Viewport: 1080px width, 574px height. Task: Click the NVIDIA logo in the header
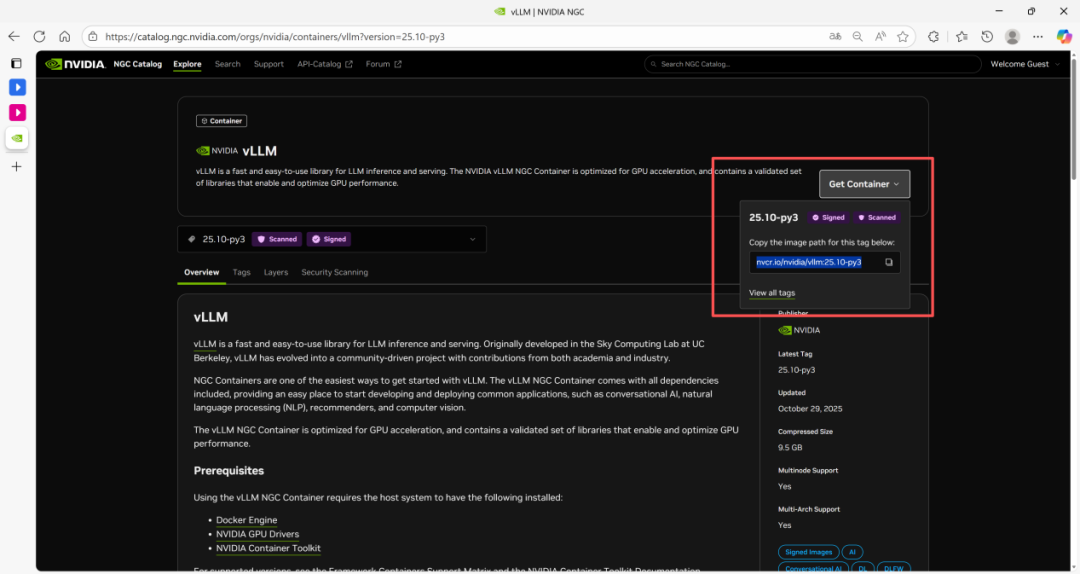pos(68,64)
